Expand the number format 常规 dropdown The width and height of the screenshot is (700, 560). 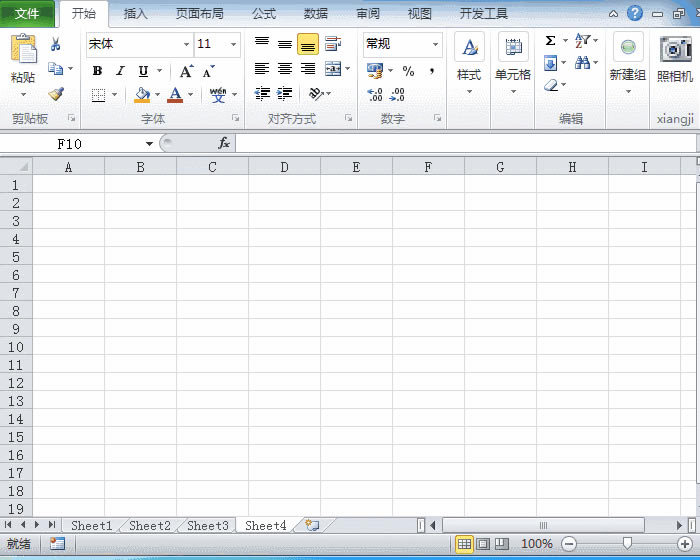[x=435, y=44]
